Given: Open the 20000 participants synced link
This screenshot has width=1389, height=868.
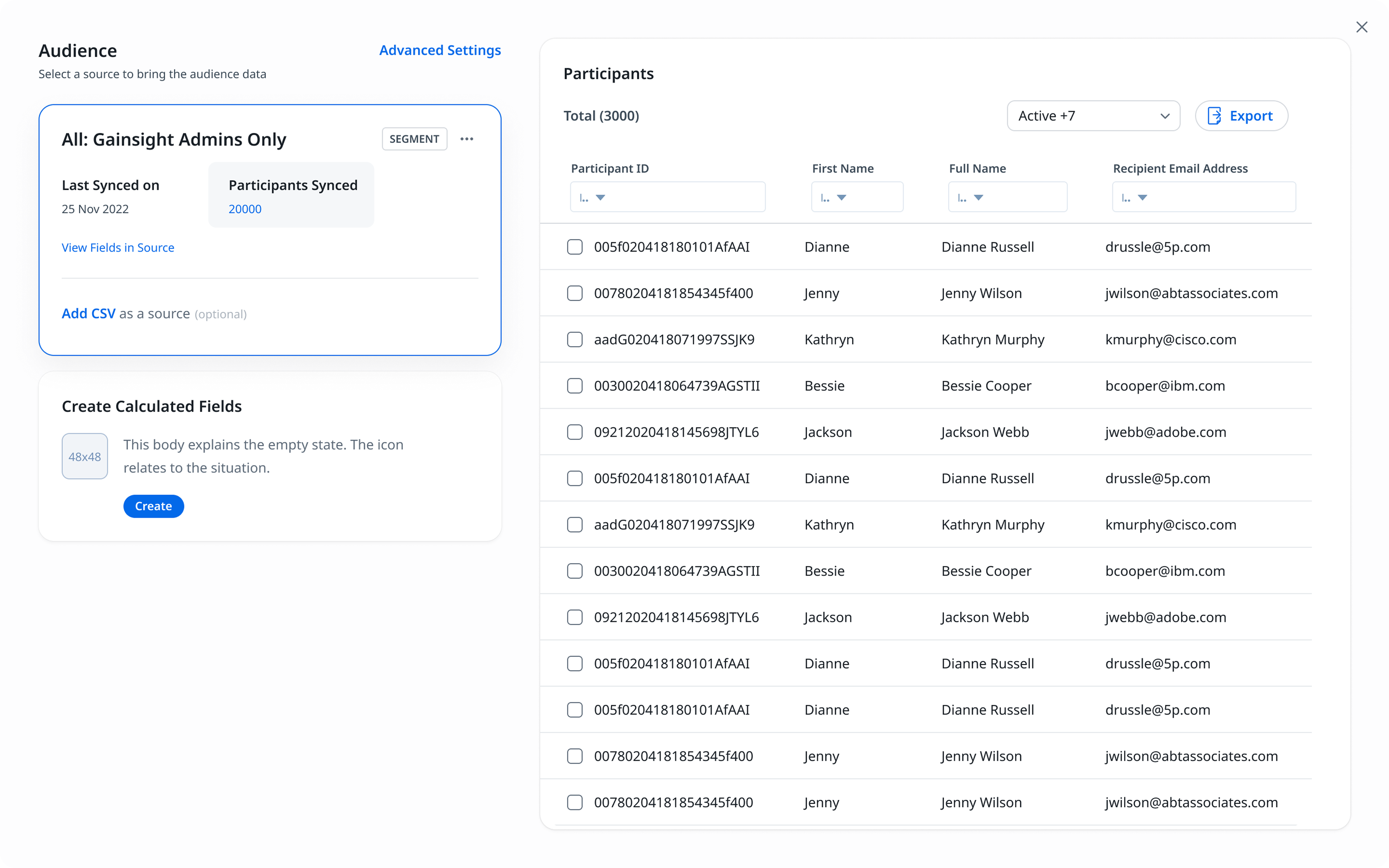Looking at the screenshot, I should click(244, 209).
